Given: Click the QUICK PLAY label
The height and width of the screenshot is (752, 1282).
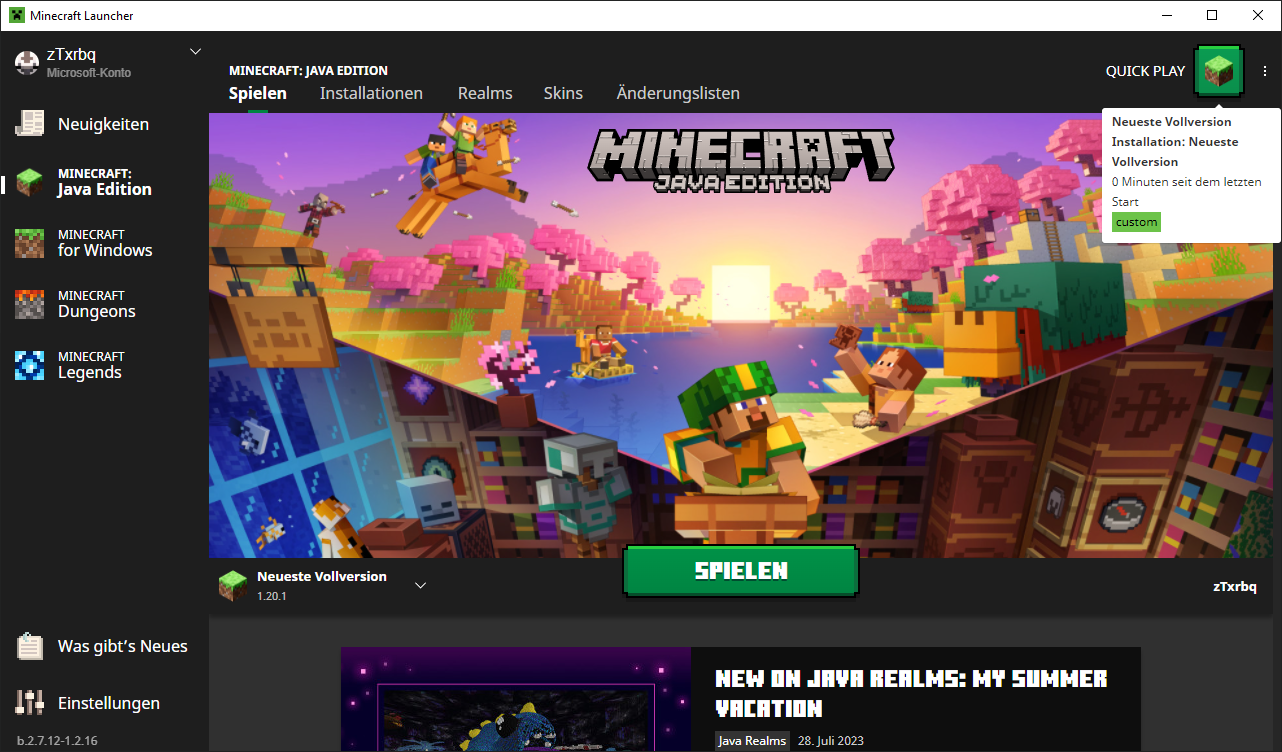Looking at the screenshot, I should pos(1145,71).
